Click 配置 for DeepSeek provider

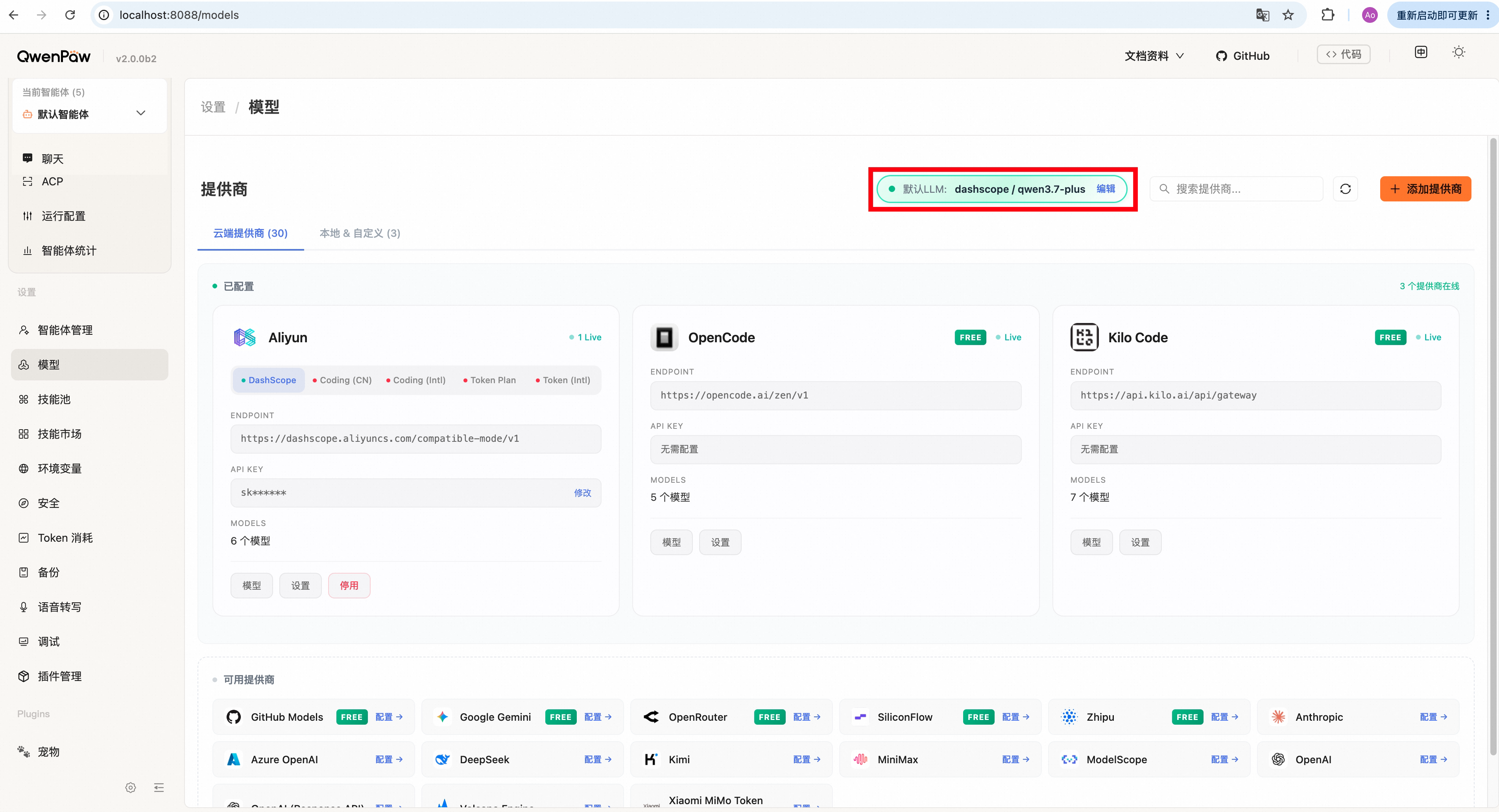click(x=598, y=760)
